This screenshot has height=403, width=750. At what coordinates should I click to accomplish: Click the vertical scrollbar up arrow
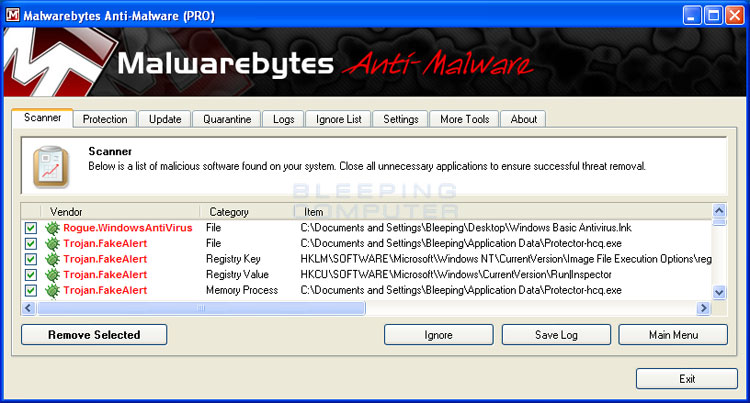point(719,210)
